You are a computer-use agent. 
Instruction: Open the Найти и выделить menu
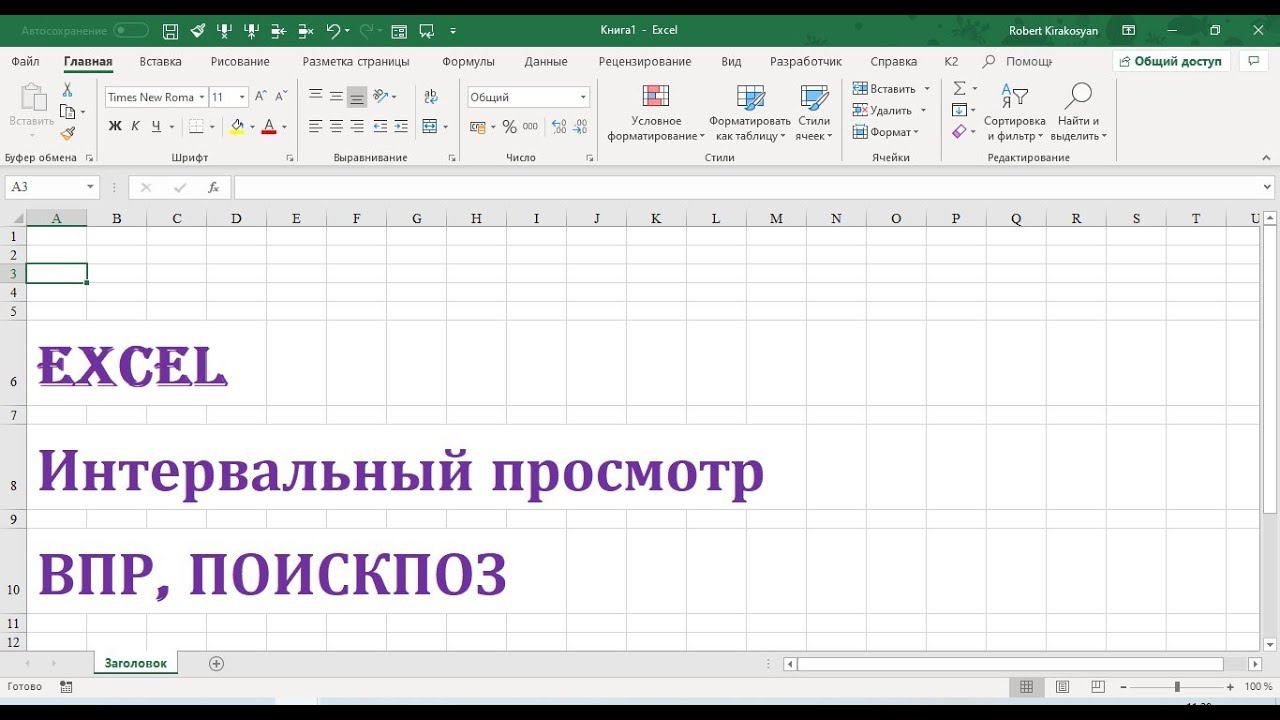pos(1078,112)
